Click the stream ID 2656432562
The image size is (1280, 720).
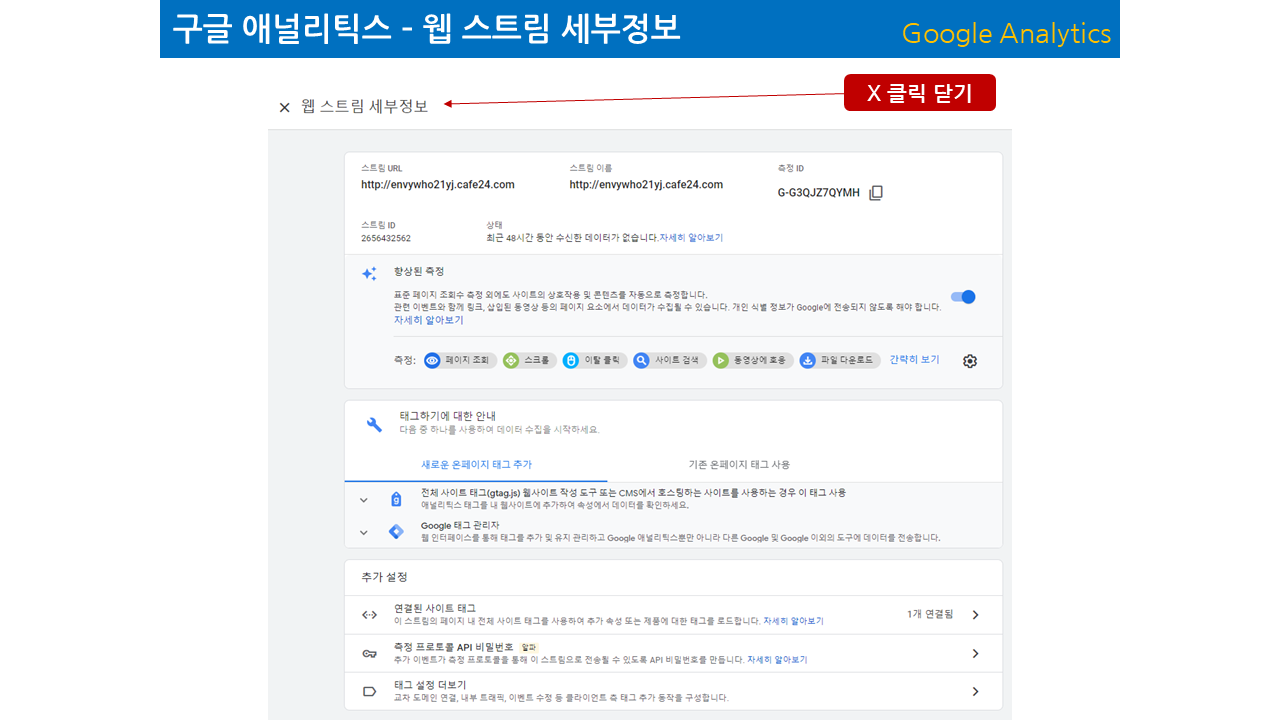[386, 238]
